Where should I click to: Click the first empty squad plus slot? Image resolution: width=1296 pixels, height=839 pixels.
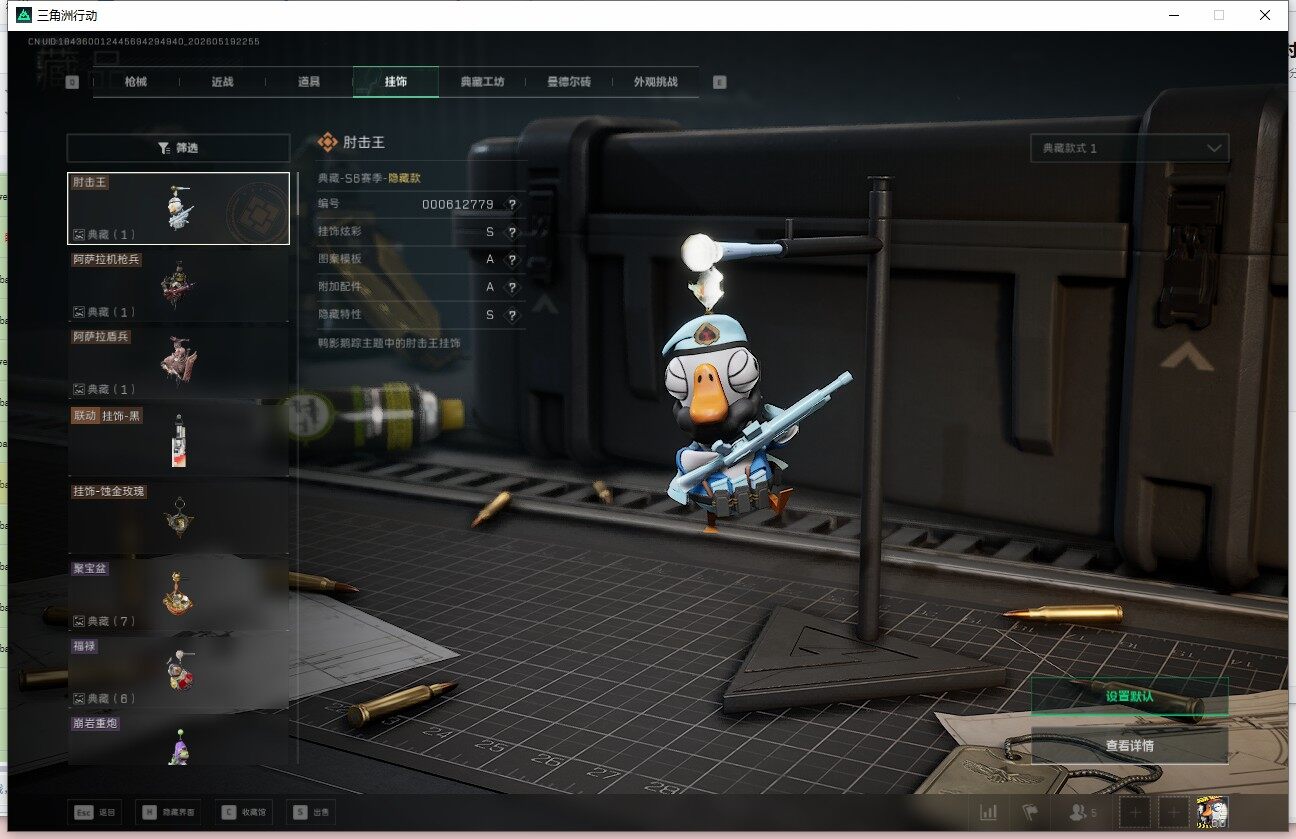(x=1135, y=814)
